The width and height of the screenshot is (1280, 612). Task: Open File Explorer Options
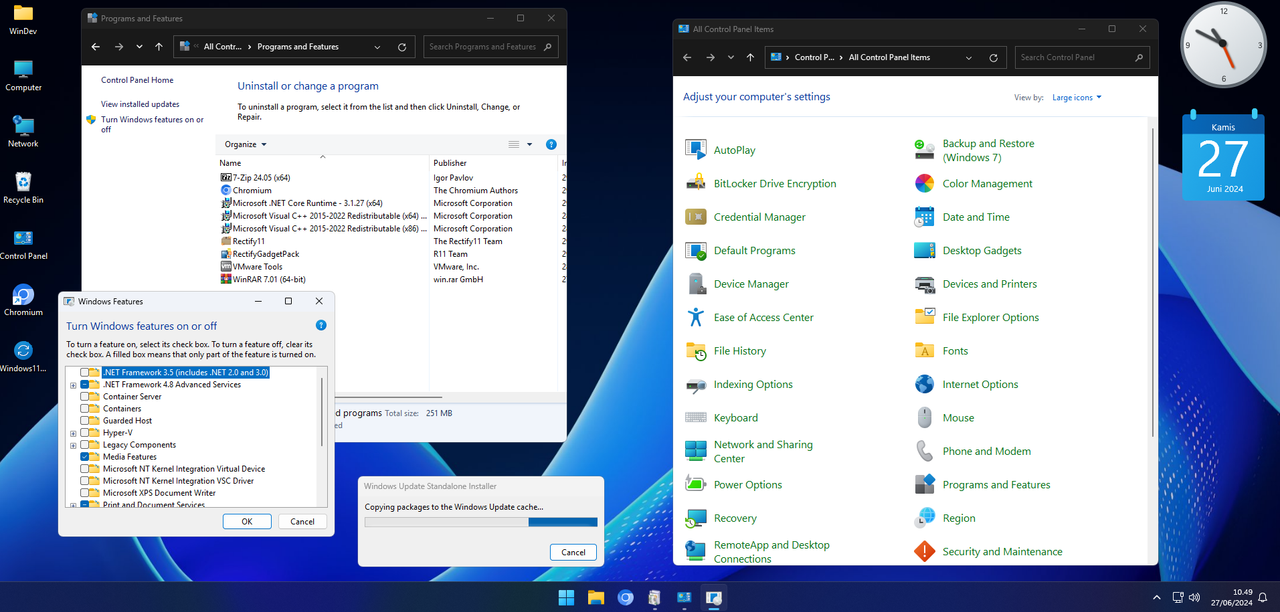[x=977, y=317]
